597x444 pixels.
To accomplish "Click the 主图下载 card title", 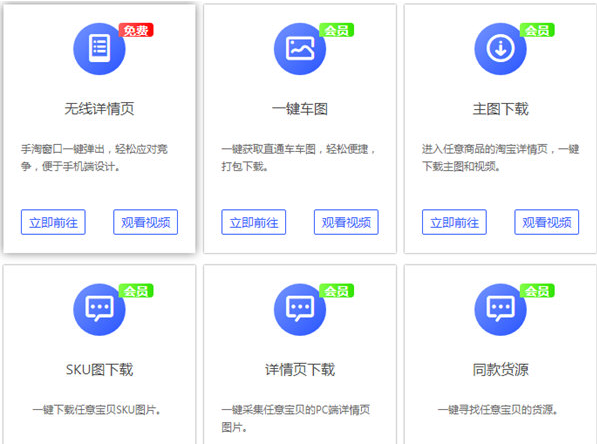I will pos(500,109).
